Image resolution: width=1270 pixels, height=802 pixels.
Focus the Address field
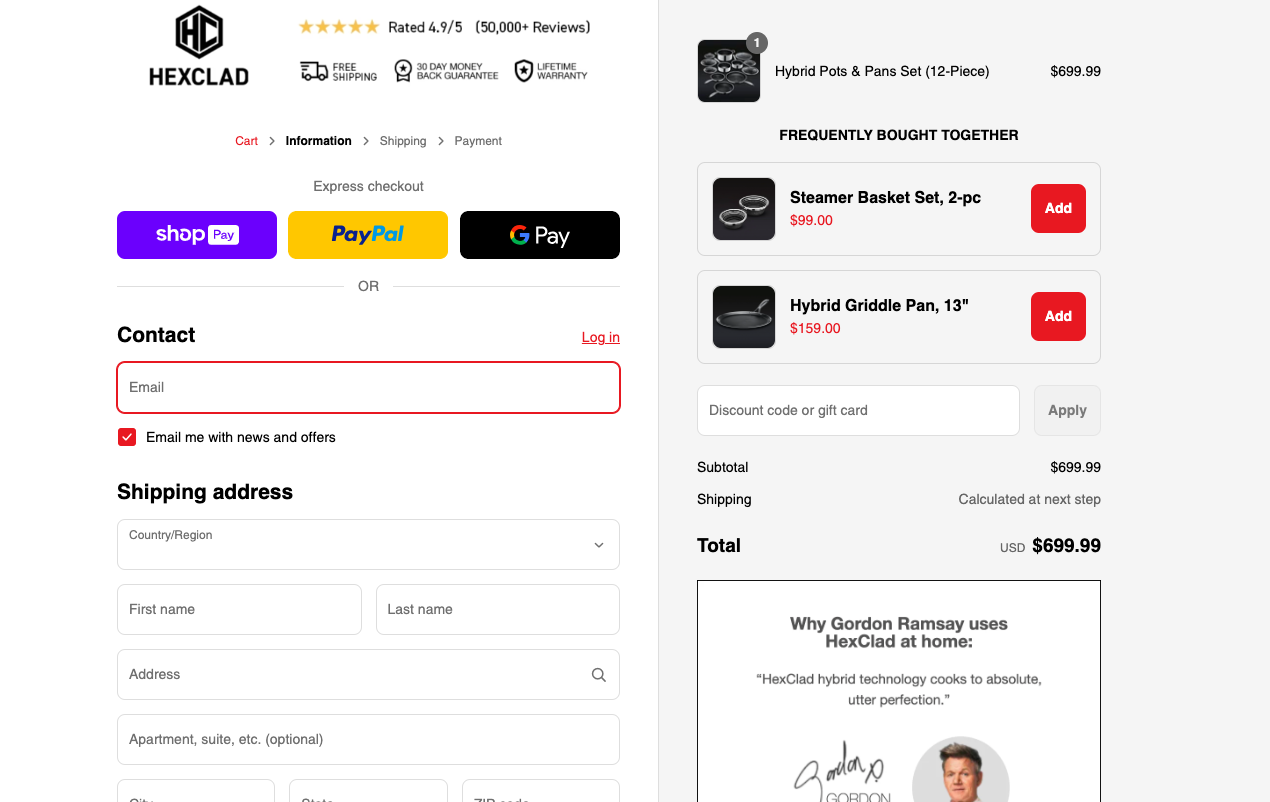pyautogui.click(x=368, y=675)
